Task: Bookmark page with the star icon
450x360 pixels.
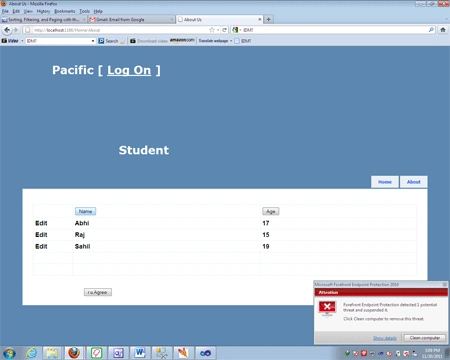Action: 212,30
